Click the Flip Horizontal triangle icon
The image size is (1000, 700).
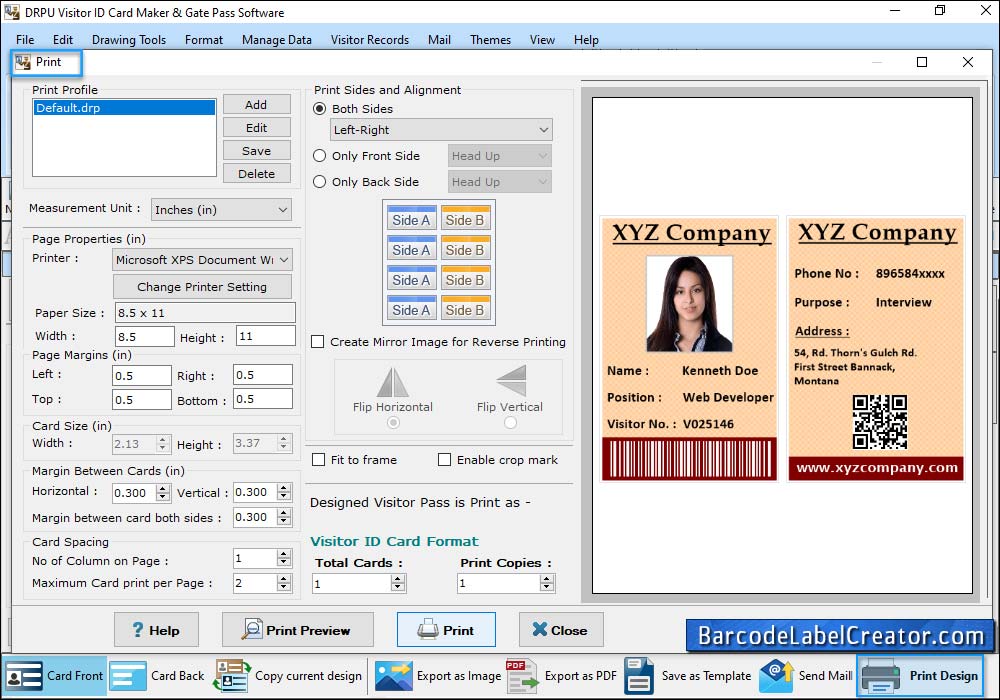pyautogui.click(x=393, y=382)
